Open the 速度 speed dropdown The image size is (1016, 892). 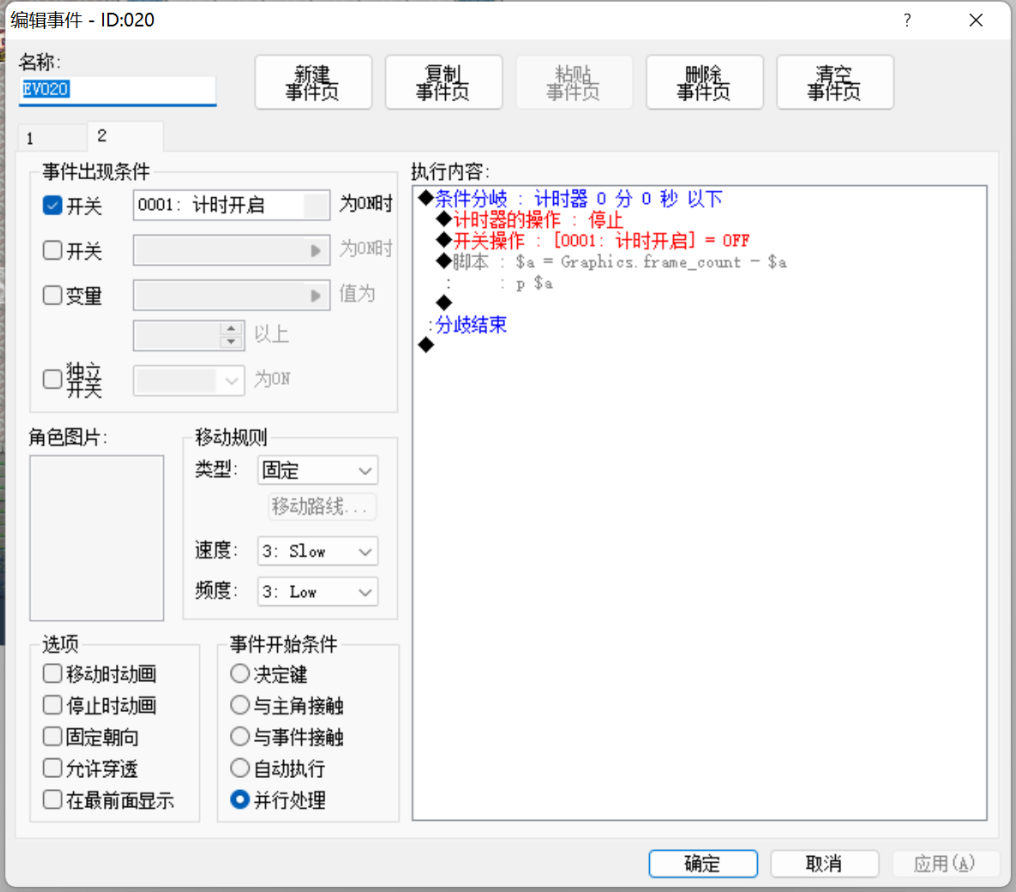click(x=318, y=551)
